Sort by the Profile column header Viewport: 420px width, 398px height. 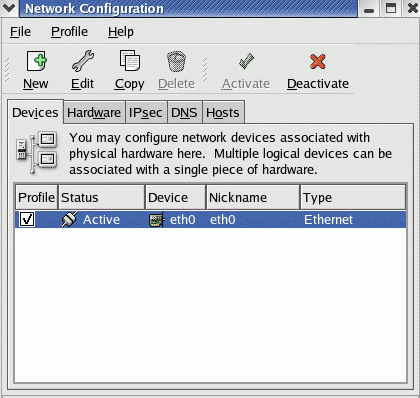[x=36, y=197]
